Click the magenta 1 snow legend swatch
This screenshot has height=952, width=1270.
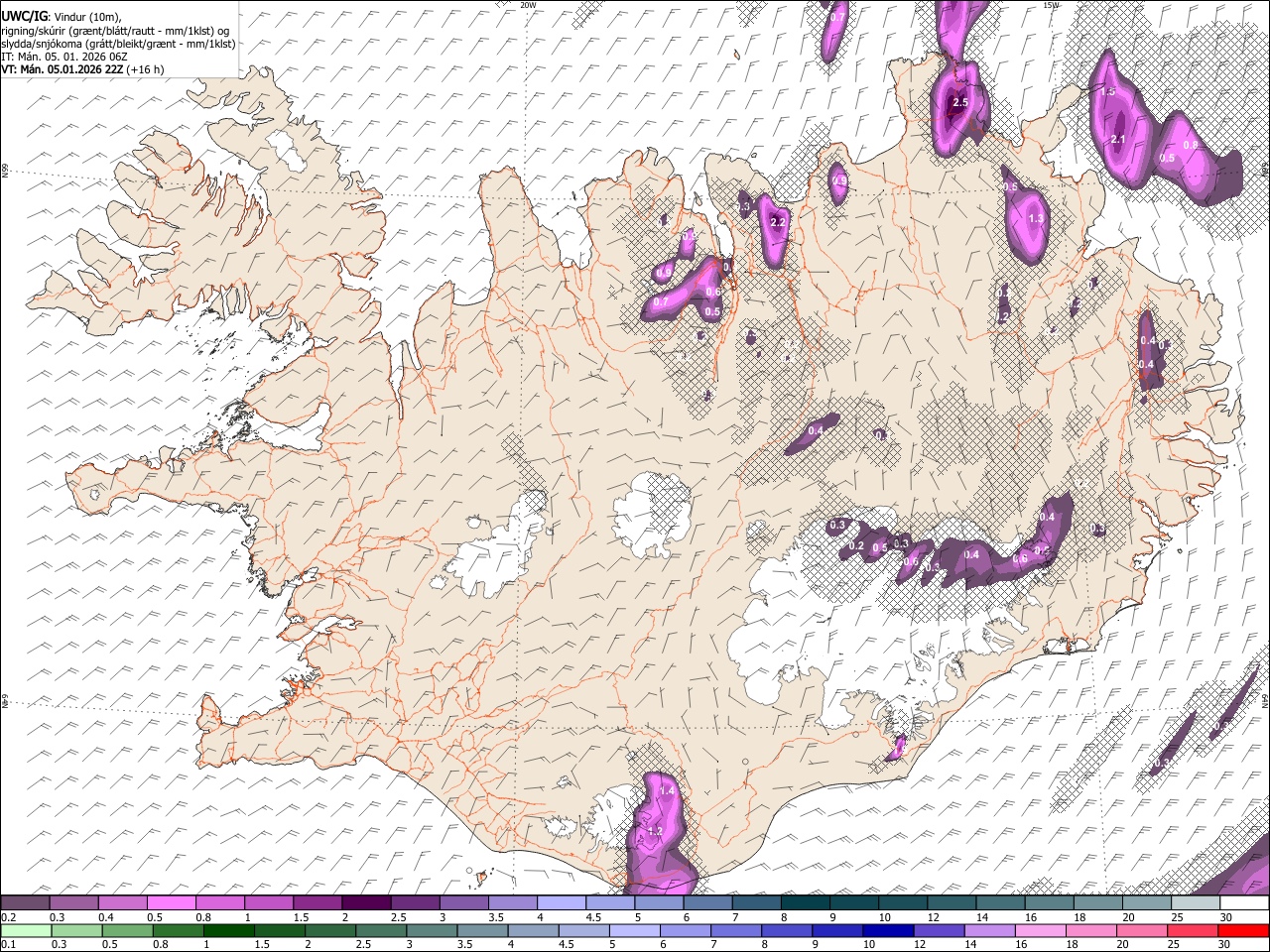coord(269,902)
